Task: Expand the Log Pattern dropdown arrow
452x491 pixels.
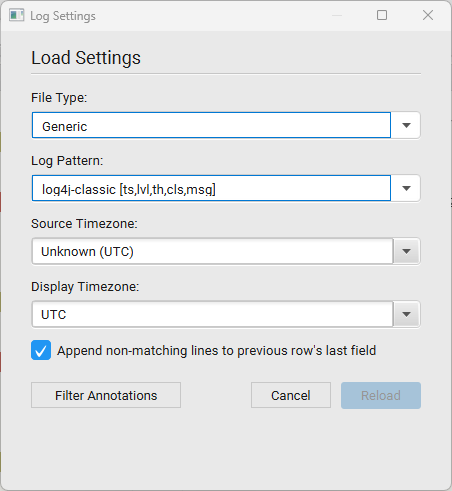Action: click(406, 188)
